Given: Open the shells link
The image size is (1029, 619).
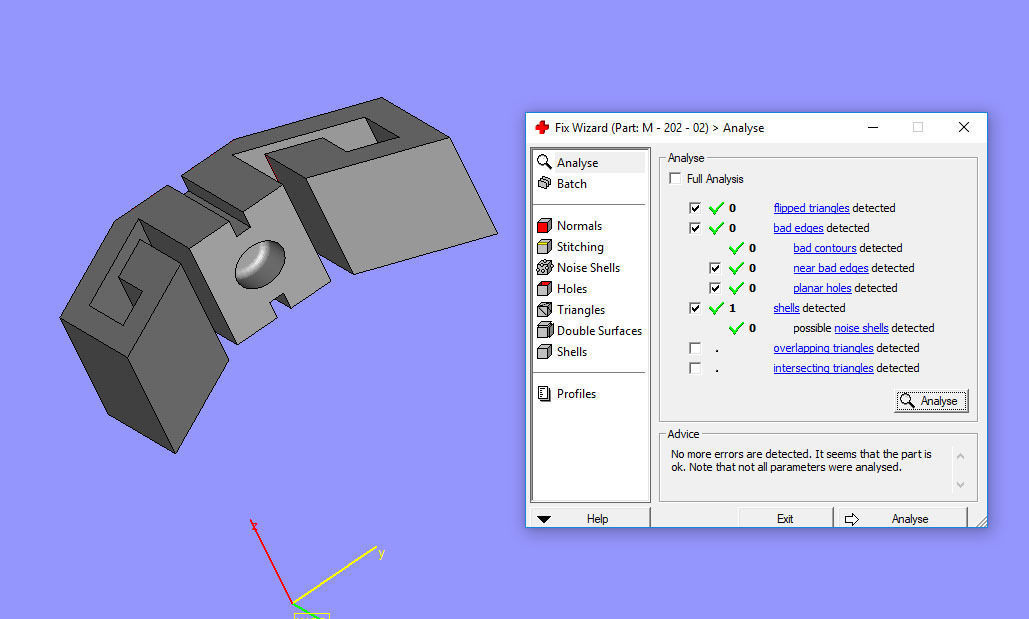Looking at the screenshot, I should tap(786, 308).
